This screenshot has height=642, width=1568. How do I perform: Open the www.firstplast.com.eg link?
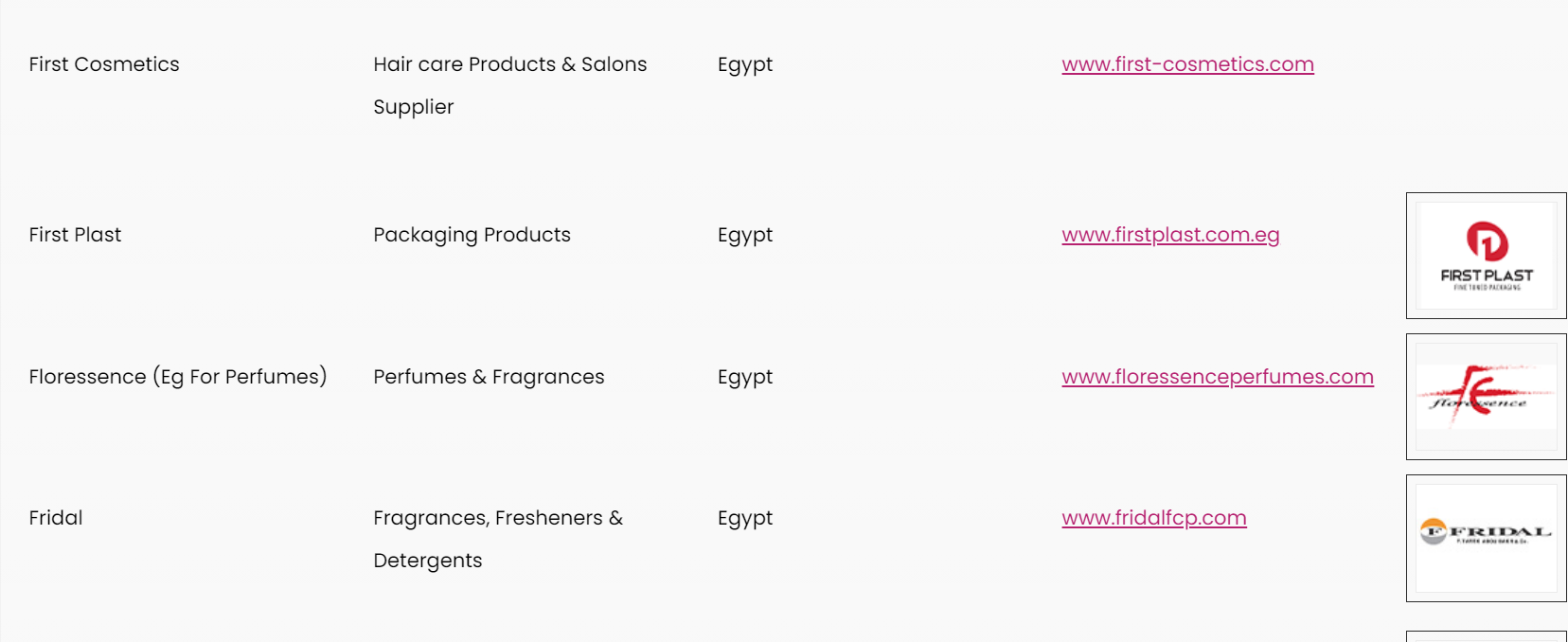coord(1170,235)
